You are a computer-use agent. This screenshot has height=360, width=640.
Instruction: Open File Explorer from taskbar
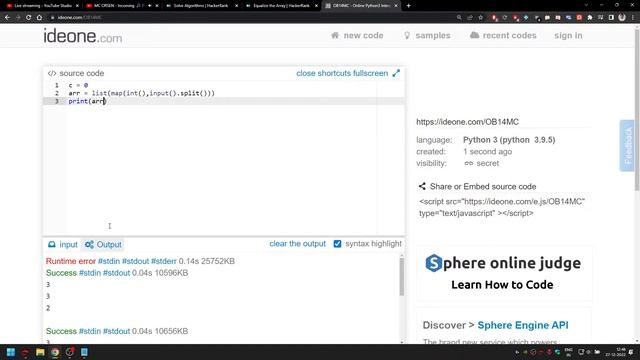click(40, 352)
